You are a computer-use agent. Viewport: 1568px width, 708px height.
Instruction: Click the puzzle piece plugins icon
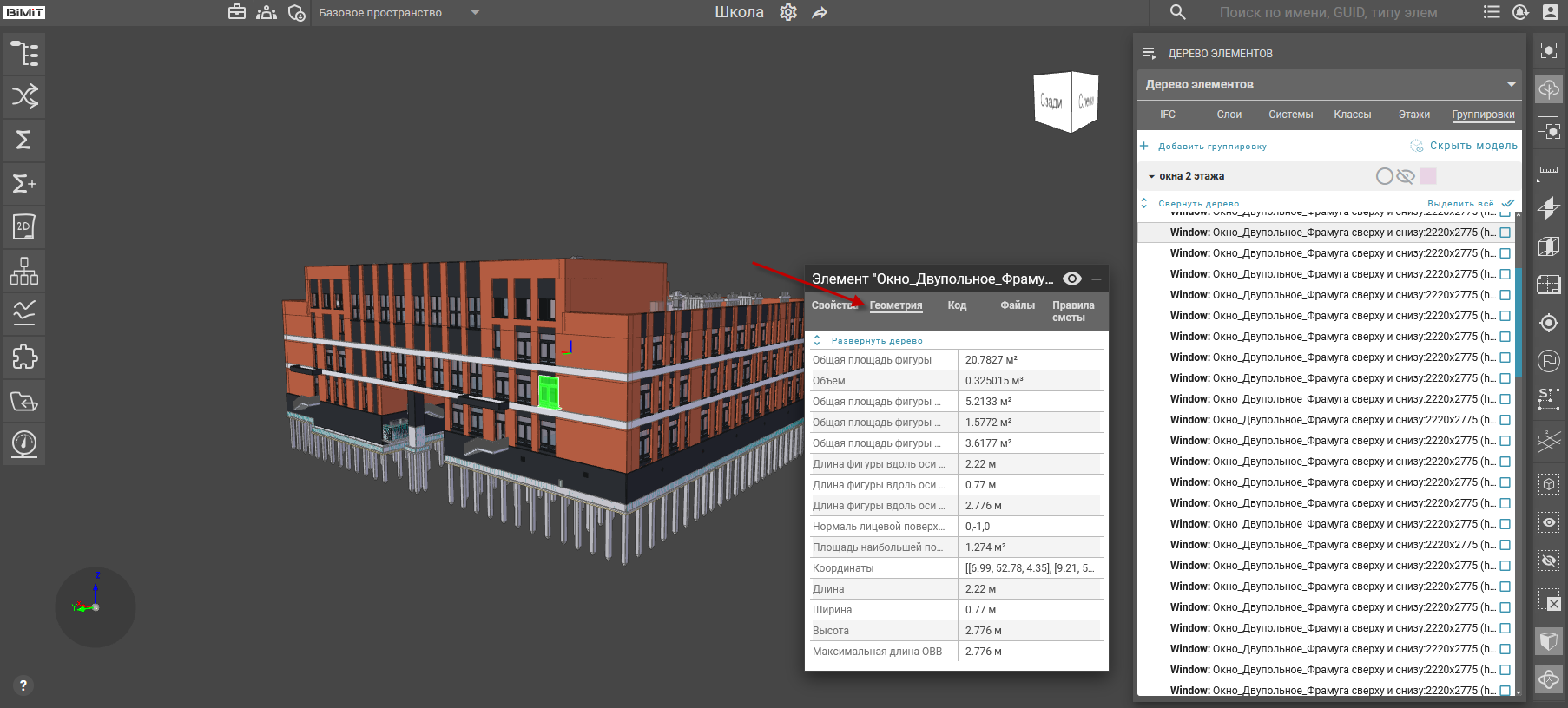tap(24, 357)
